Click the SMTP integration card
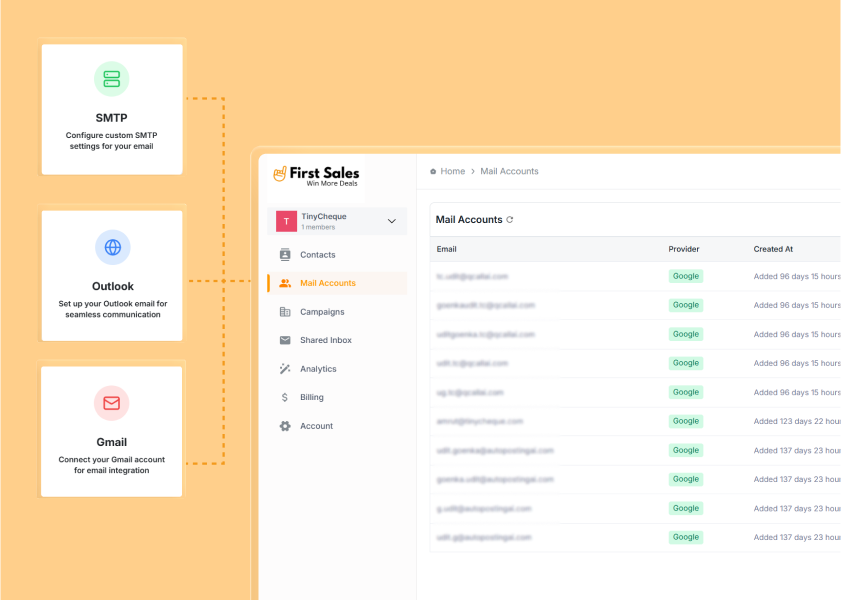The image size is (841, 600). pyautogui.click(x=111, y=109)
